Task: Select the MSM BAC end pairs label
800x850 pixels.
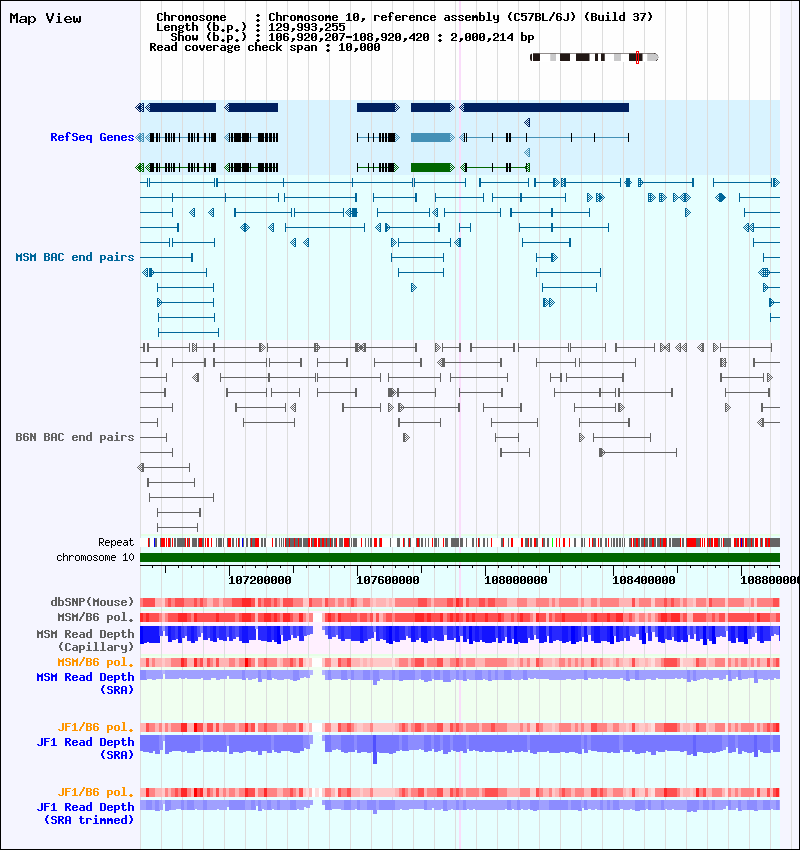Action: coord(74,257)
